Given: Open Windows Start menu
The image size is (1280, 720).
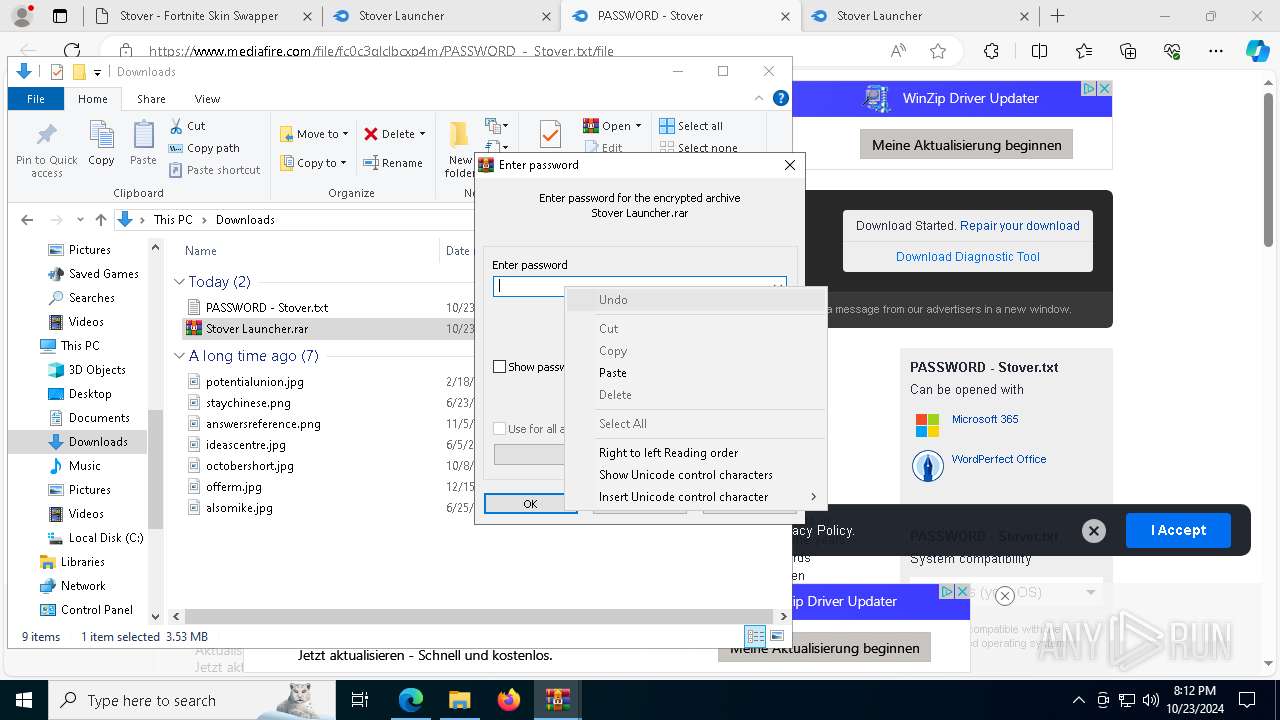Looking at the screenshot, I should [x=24, y=700].
